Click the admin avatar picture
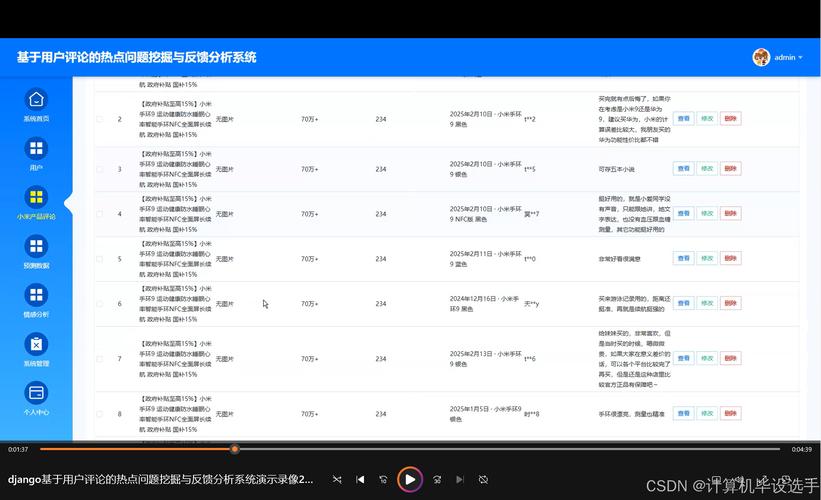The width and height of the screenshot is (821, 500). pos(761,57)
